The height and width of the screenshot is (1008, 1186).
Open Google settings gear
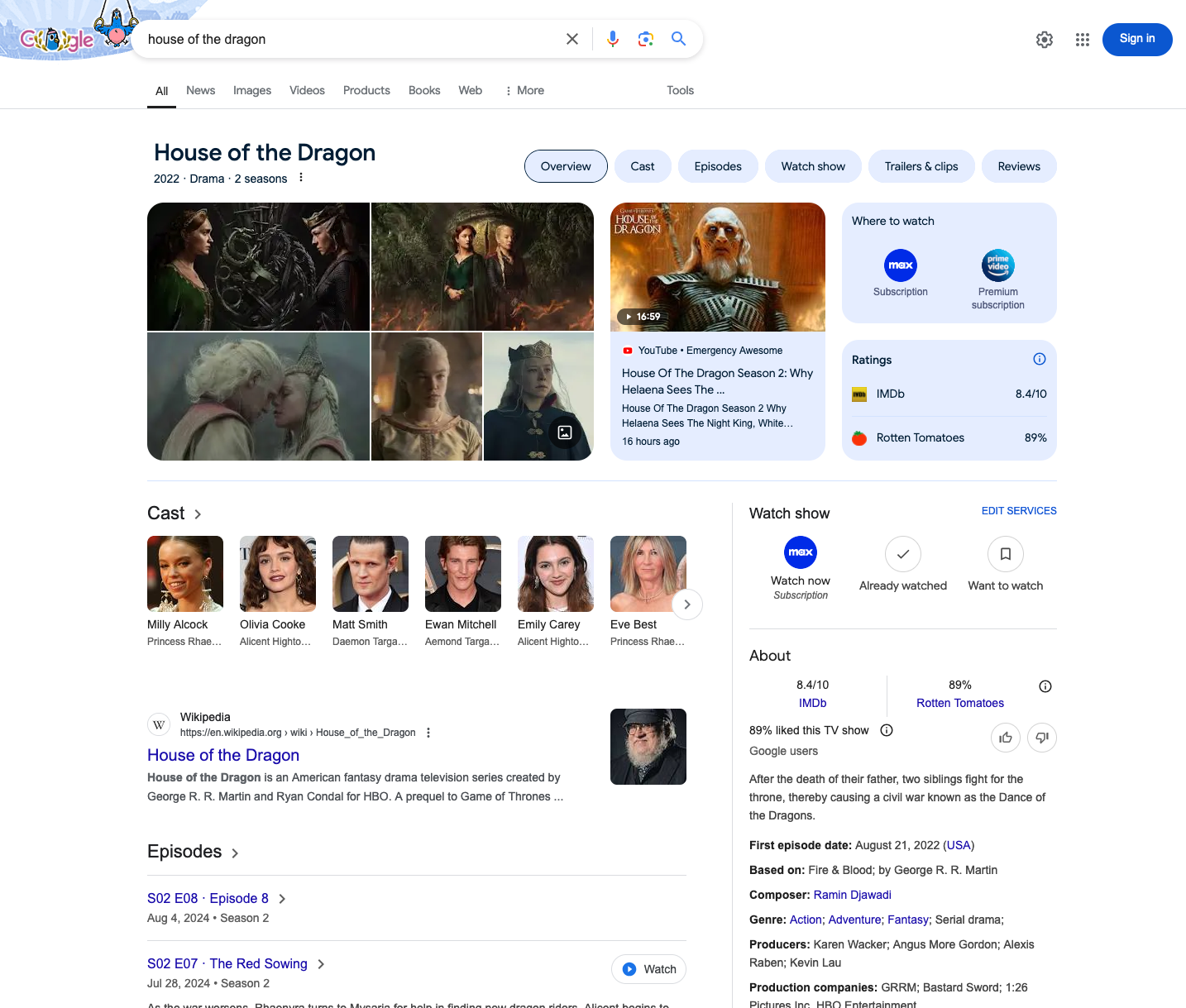(1045, 40)
